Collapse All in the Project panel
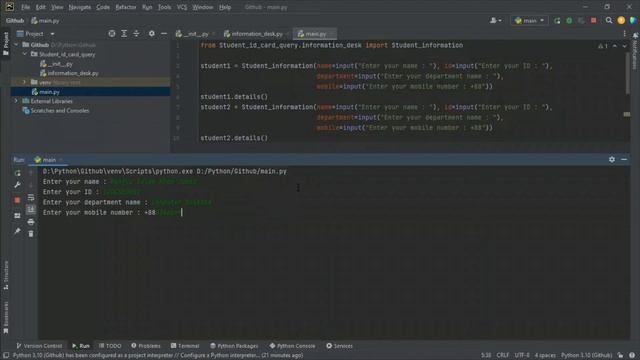The image size is (640, 360). pos(136,34)
